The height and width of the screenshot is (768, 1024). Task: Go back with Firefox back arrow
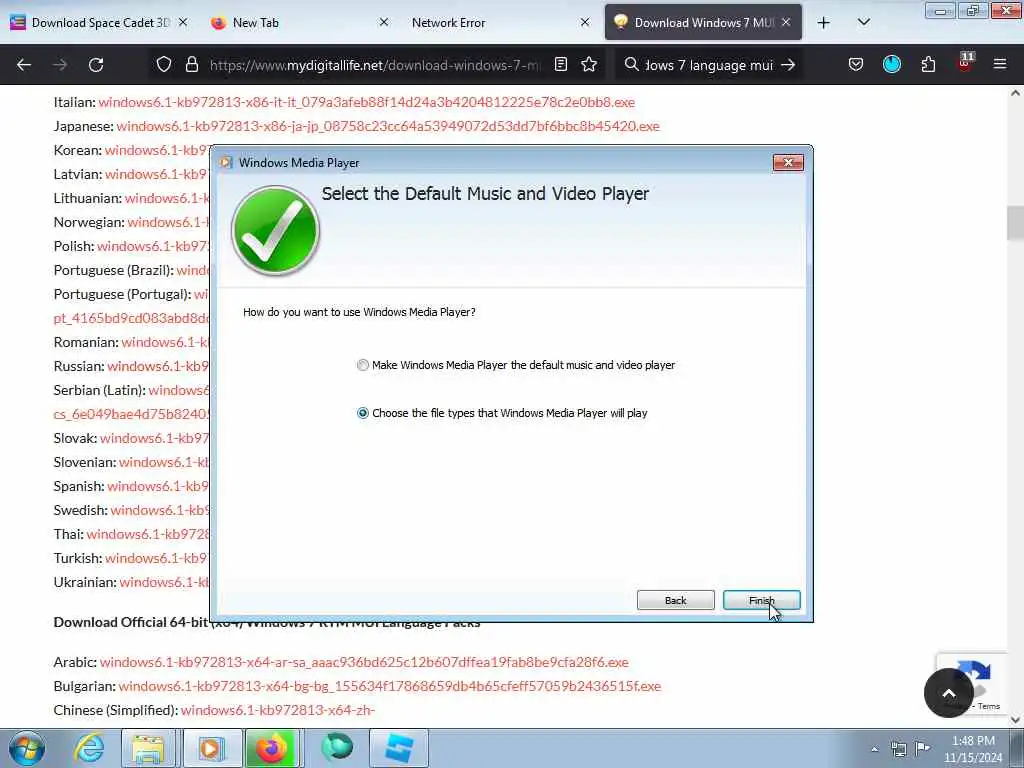(24, 65)
